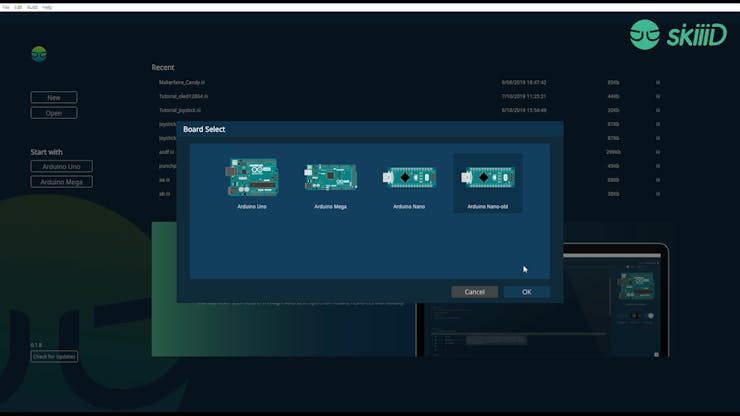This screenshot has height=416, width=740.
Task: Open the File menu
Action: pos(6,8)
